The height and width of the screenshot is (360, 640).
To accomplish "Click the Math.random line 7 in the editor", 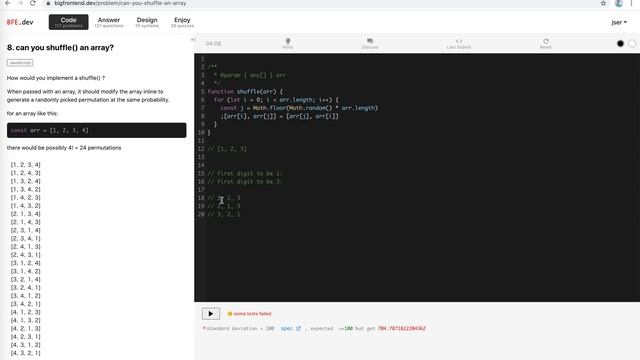I will (x=299, y=108).
